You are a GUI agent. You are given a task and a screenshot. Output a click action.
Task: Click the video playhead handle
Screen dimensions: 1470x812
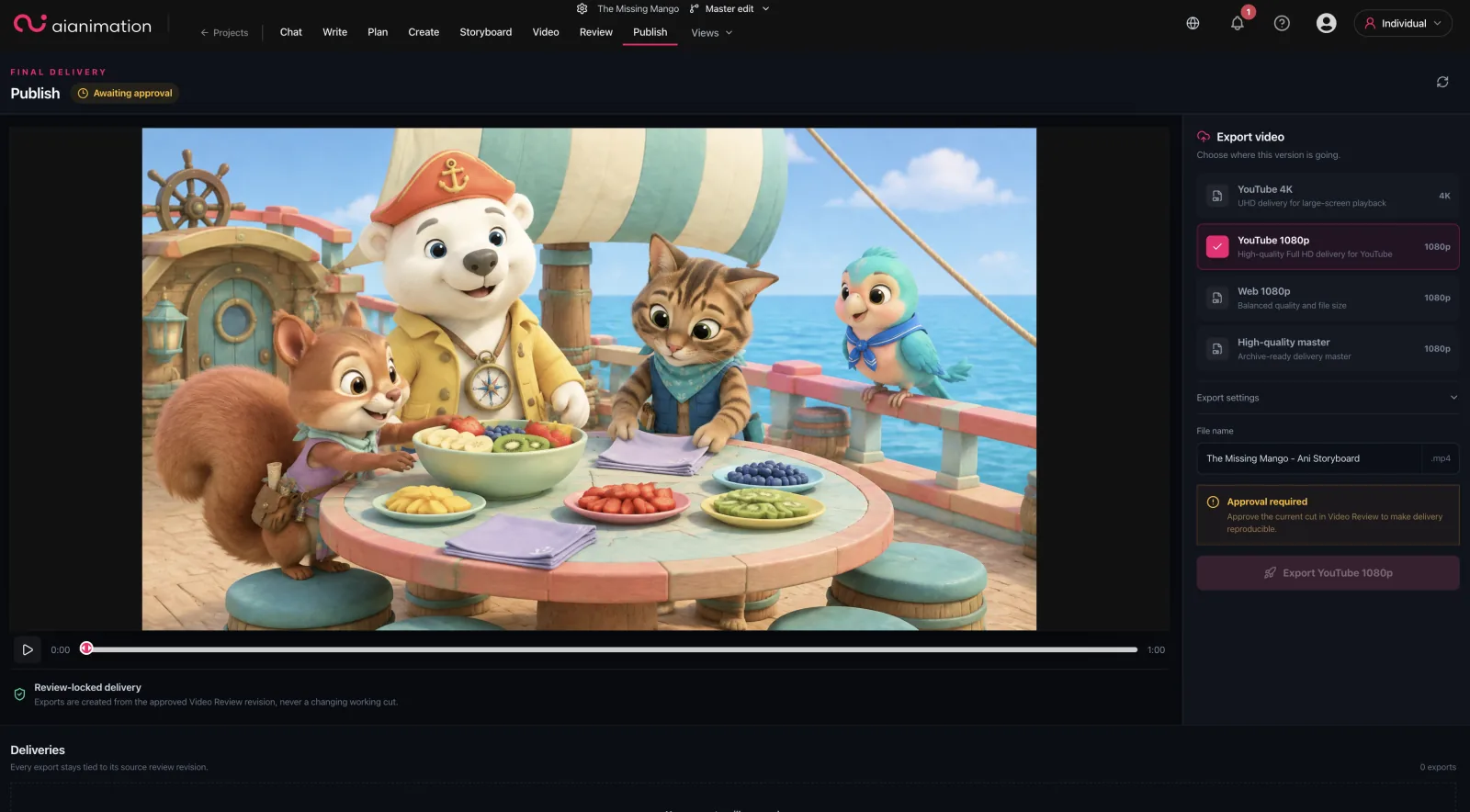[x=86, y=648]
